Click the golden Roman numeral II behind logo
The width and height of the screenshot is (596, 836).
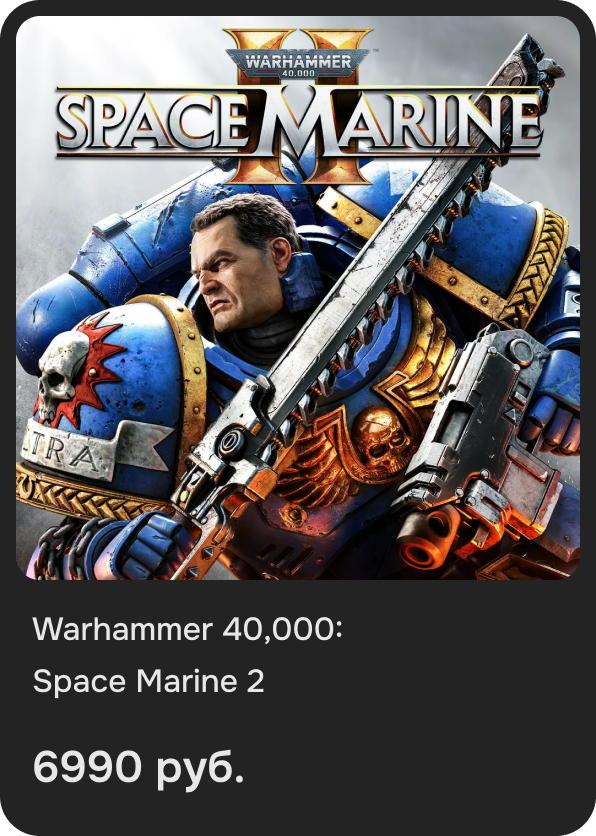(x=299, y=104)
